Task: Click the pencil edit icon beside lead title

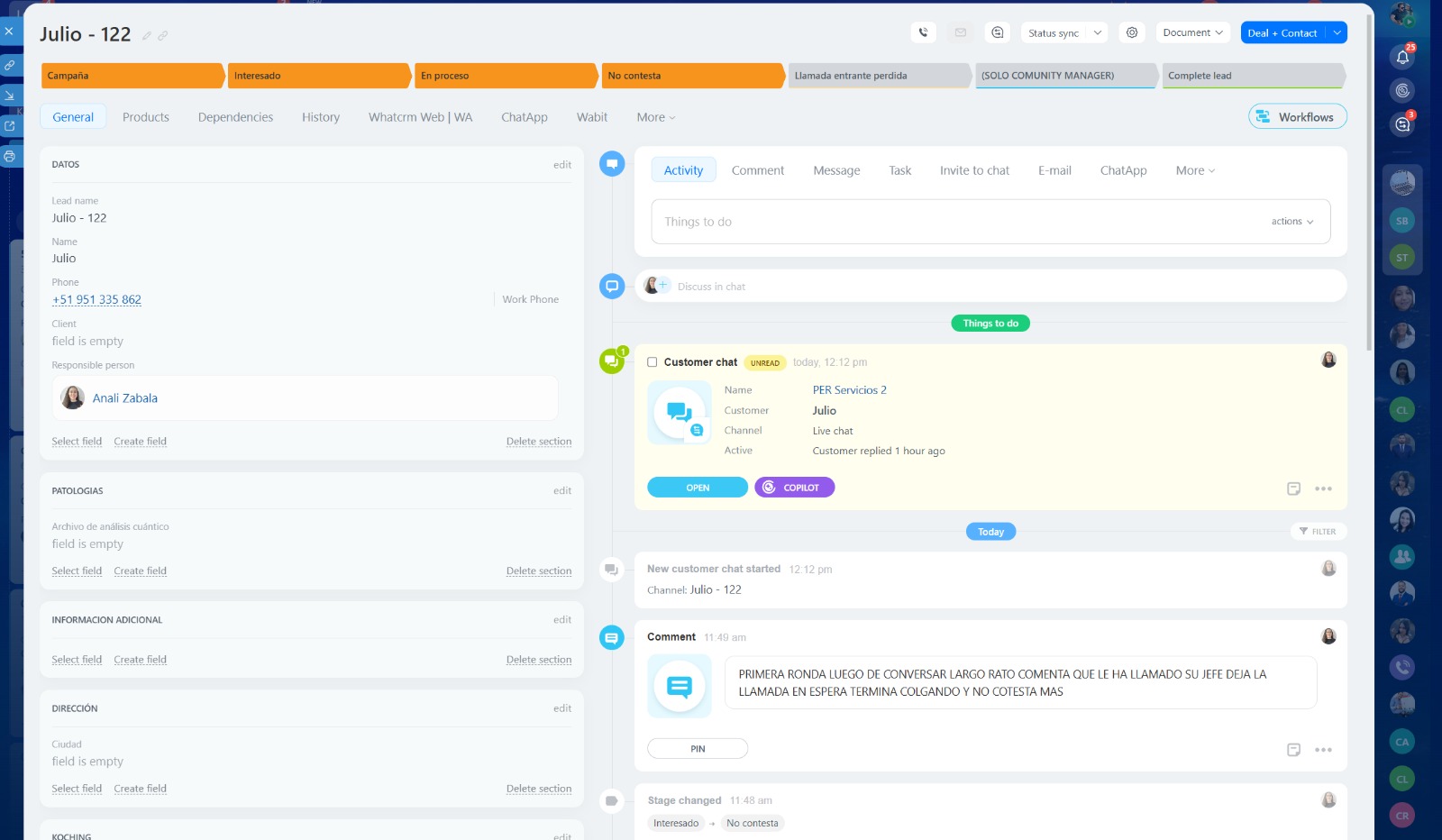Action: point(147,36)
